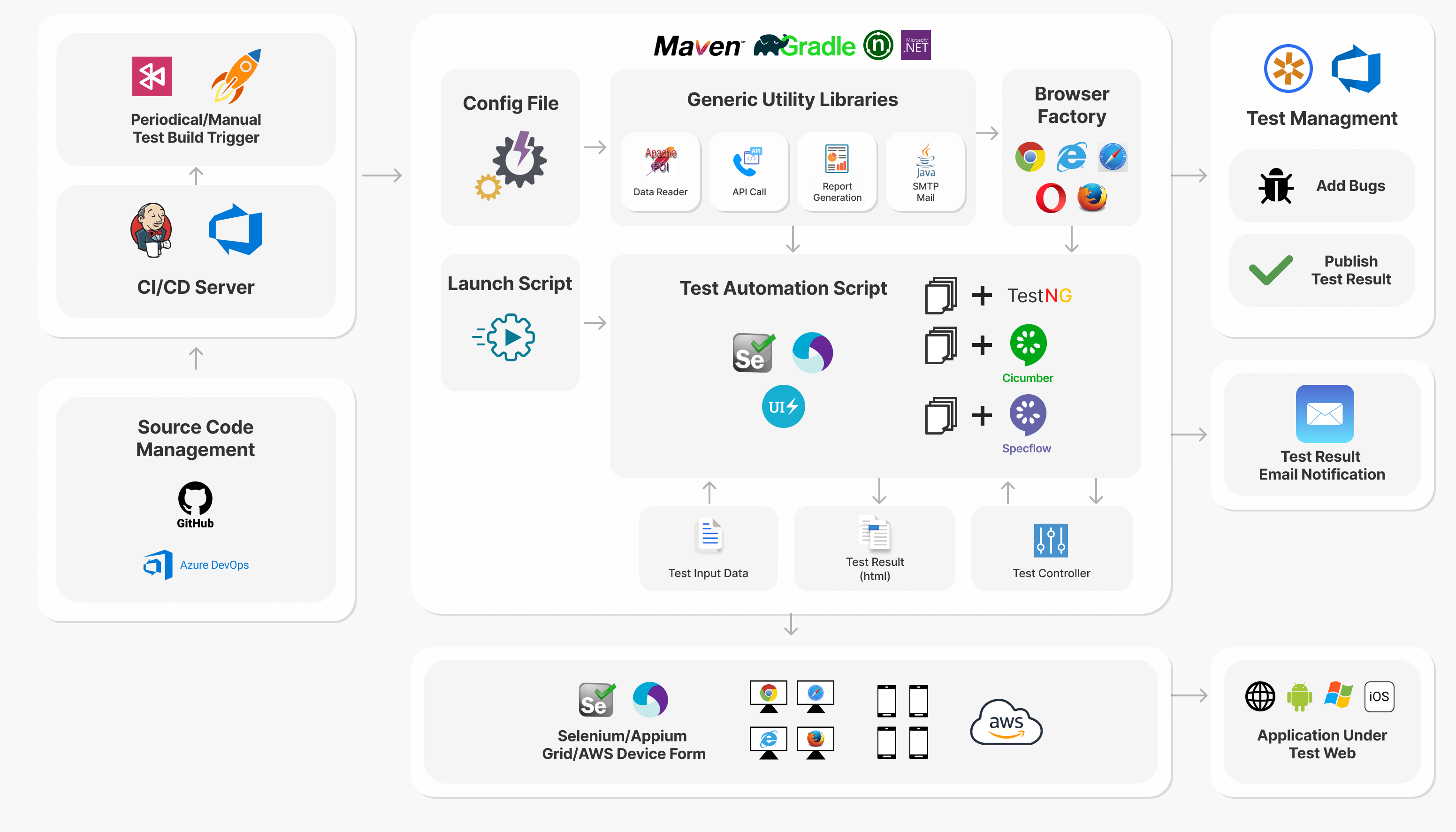Click the Jenkins butler icon
This screenshot has width=1456, height=832.
click(151, 230)
